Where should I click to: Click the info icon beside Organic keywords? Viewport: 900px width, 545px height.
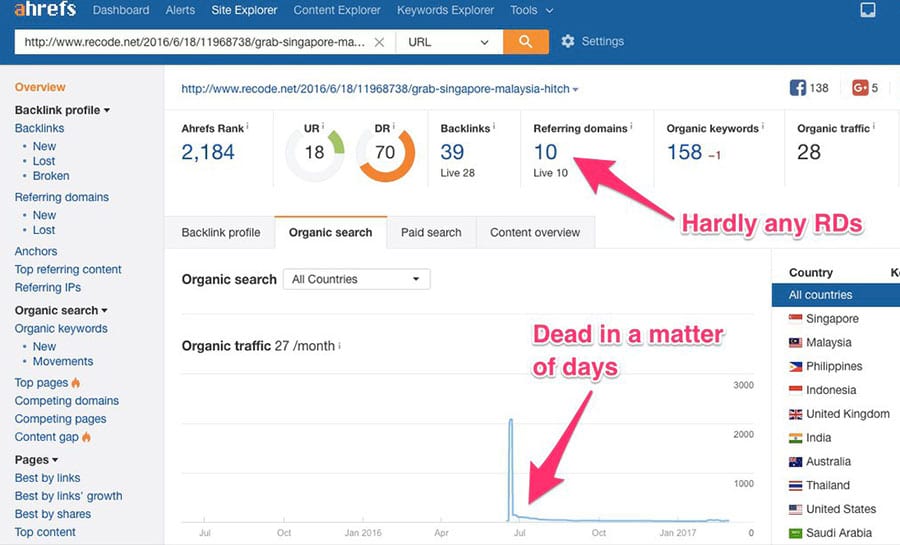pos(762,126)
